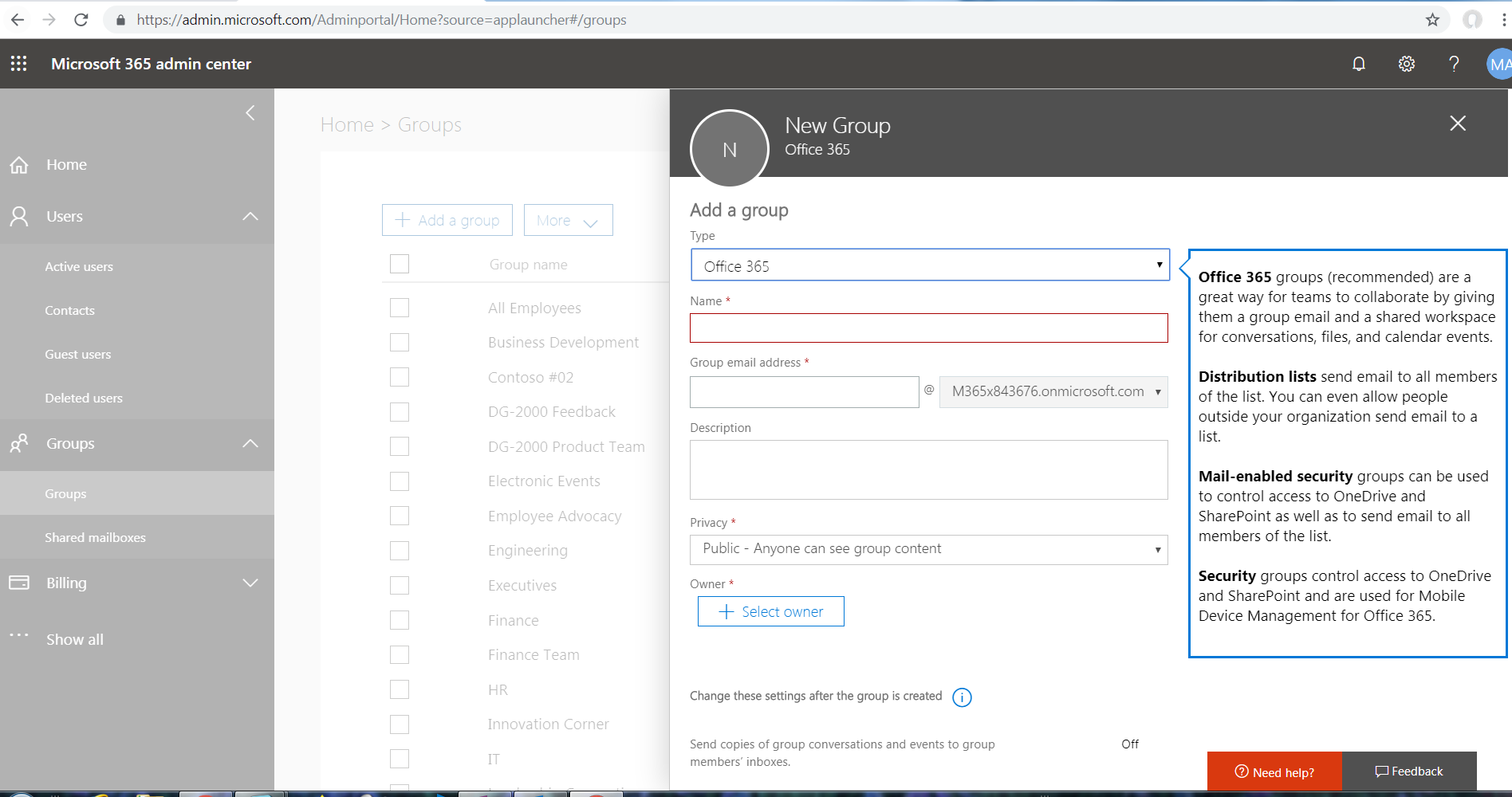Click the browser profile icon
The image size is (1512, 797).
click(1472, 20)
